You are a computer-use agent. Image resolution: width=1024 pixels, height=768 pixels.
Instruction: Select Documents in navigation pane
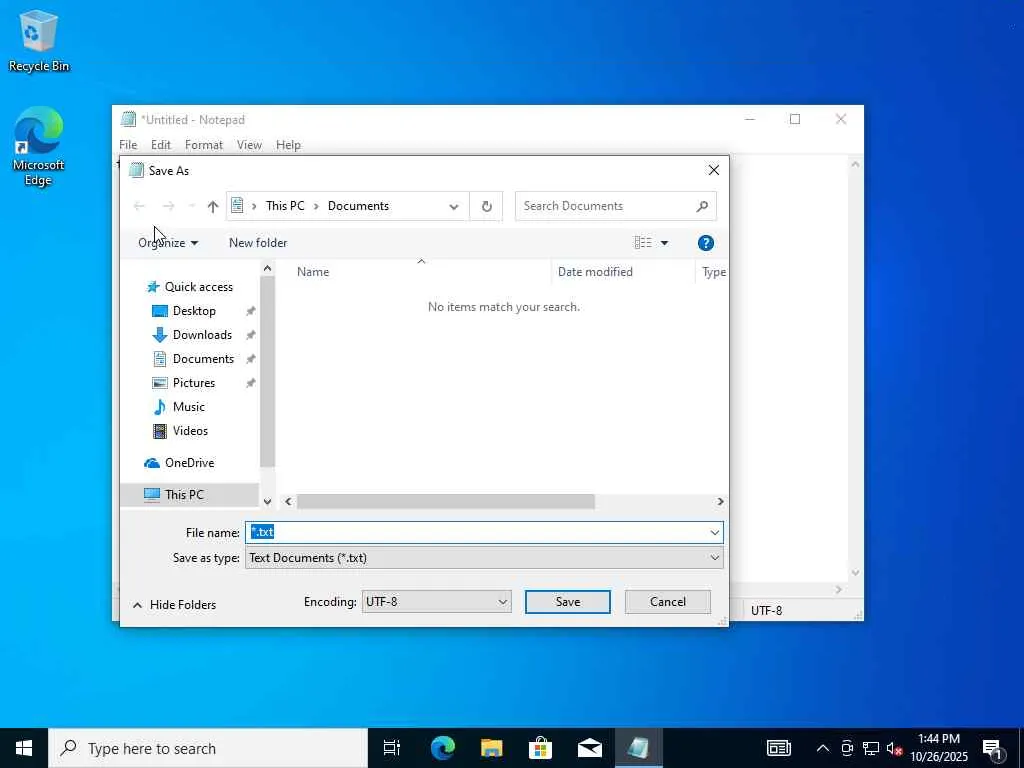coord(203,359)
